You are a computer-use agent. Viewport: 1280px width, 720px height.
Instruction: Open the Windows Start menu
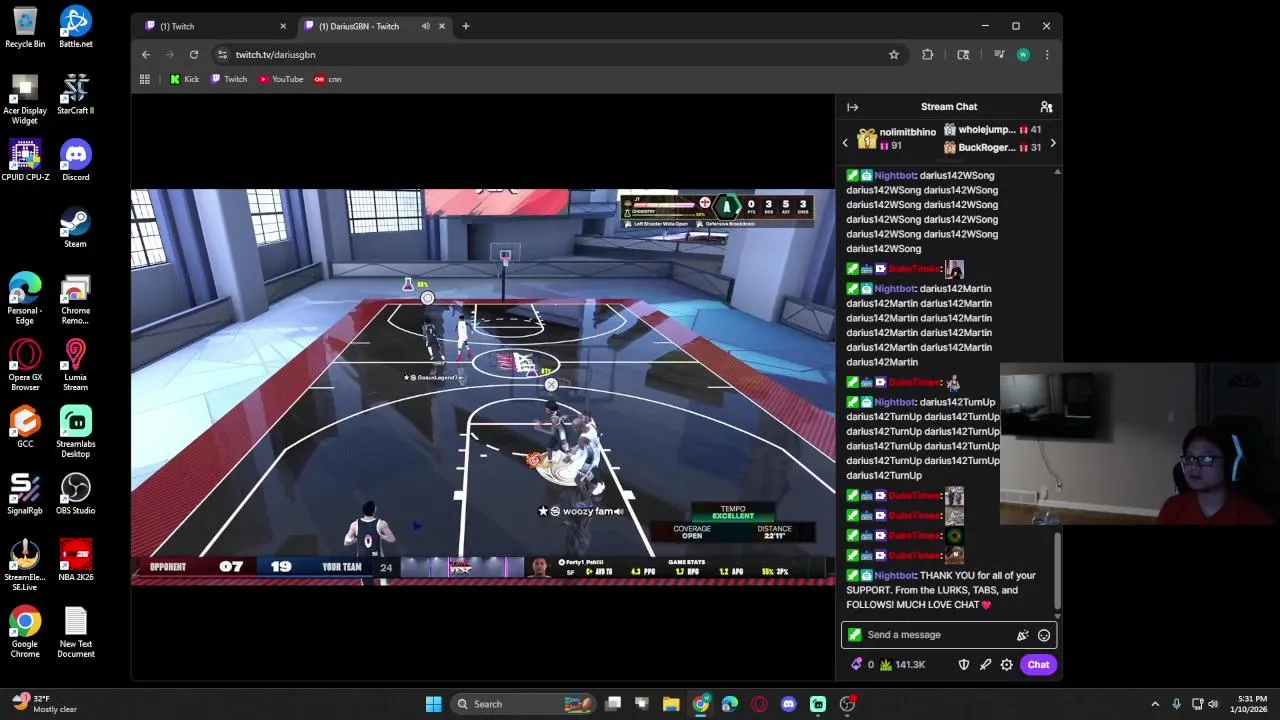[x=434, y=704]
